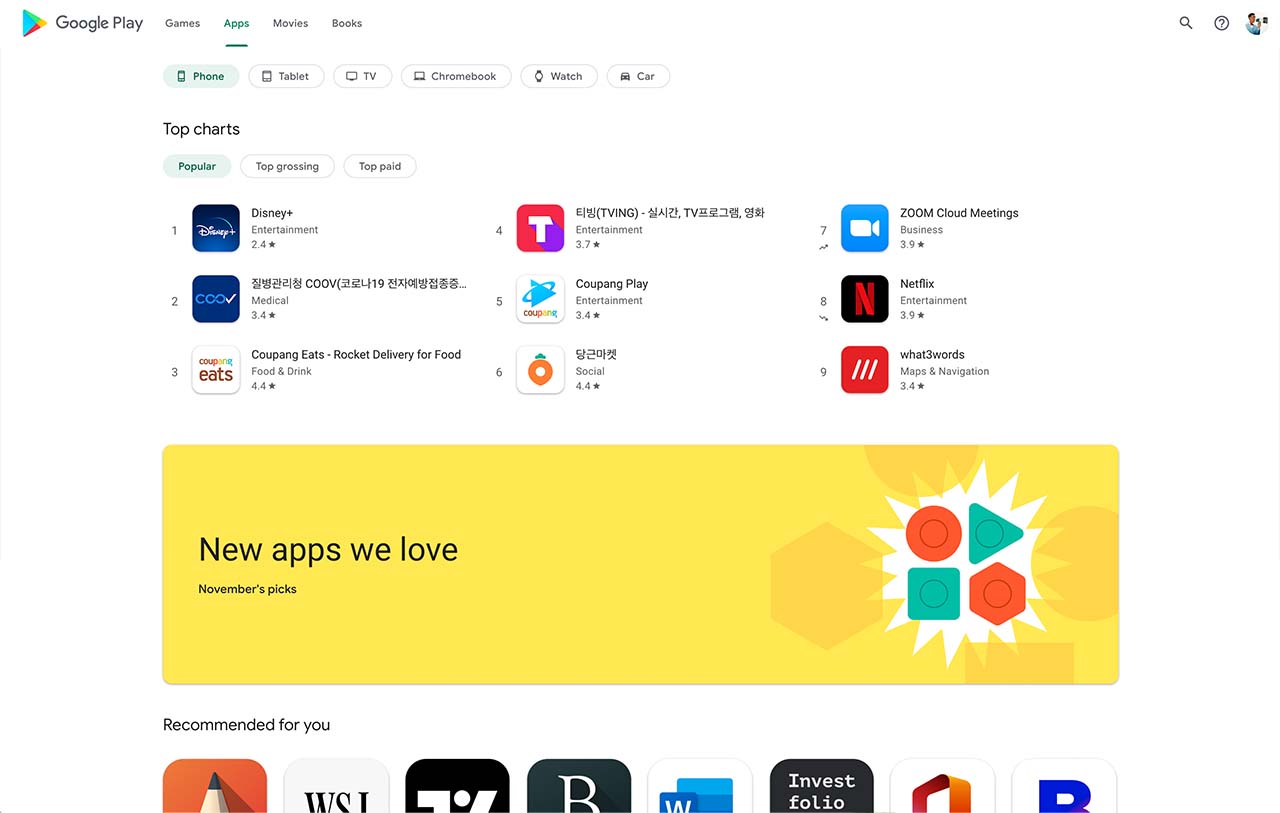Select the Tablet device filter

286,76
